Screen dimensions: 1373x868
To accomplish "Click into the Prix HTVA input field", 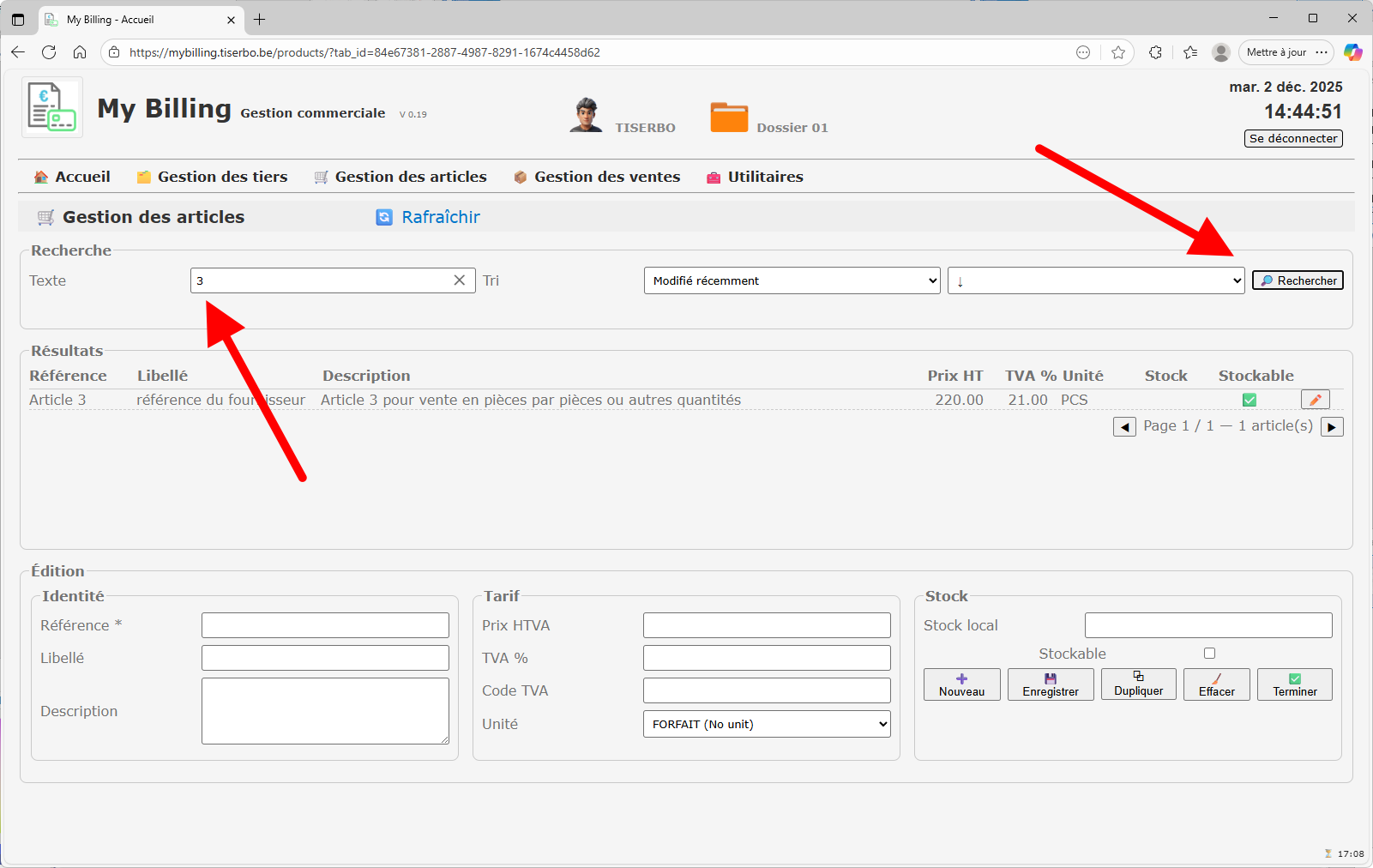I will (x=766, y=625).
